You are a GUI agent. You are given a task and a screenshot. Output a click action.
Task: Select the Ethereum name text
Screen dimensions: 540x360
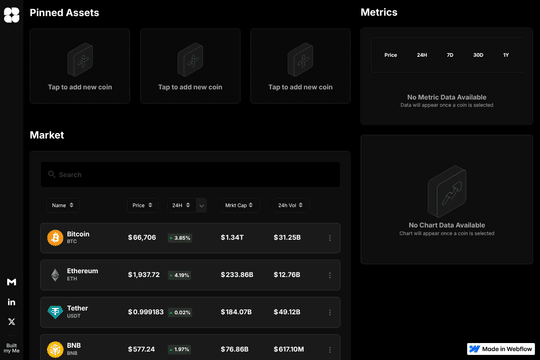82,271
